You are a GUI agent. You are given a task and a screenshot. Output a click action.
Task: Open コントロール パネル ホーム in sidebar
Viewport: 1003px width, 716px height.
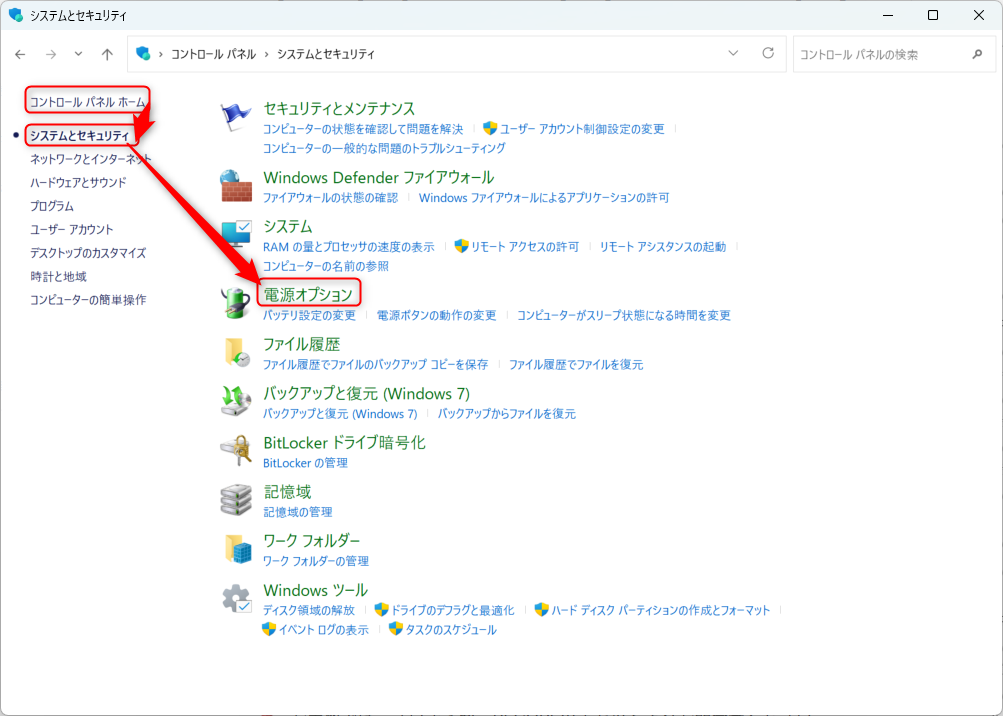(x=88, y=102)
